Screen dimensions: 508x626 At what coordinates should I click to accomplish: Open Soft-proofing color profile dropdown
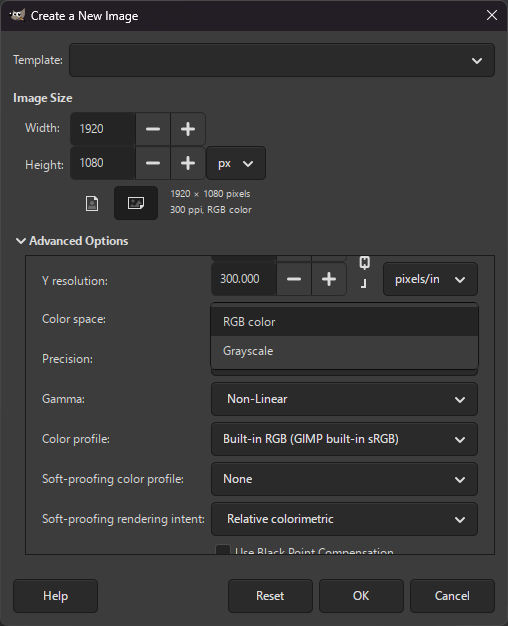tap(344, 479)
